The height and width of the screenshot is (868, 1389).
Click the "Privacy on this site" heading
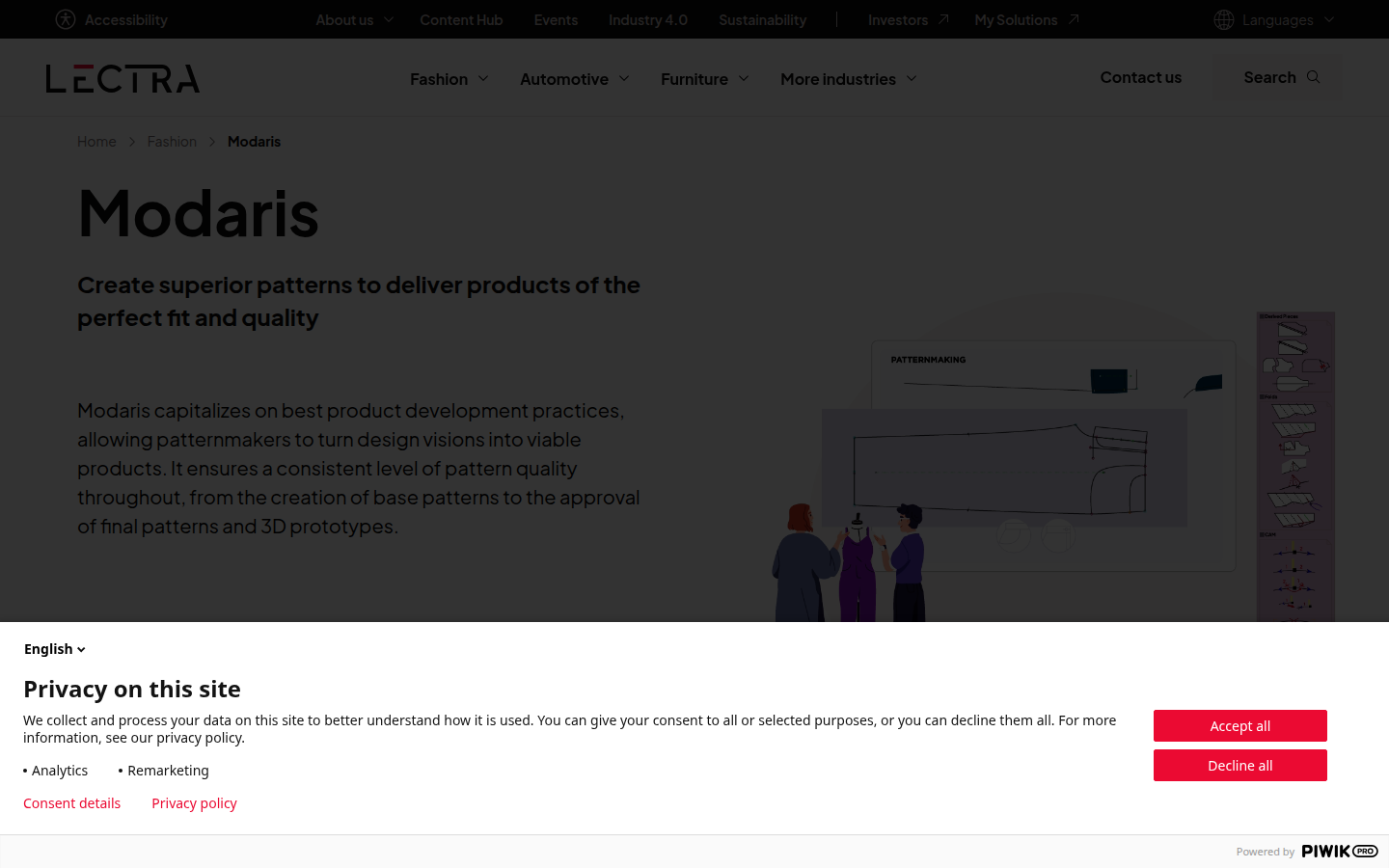[x=132, y=689]
